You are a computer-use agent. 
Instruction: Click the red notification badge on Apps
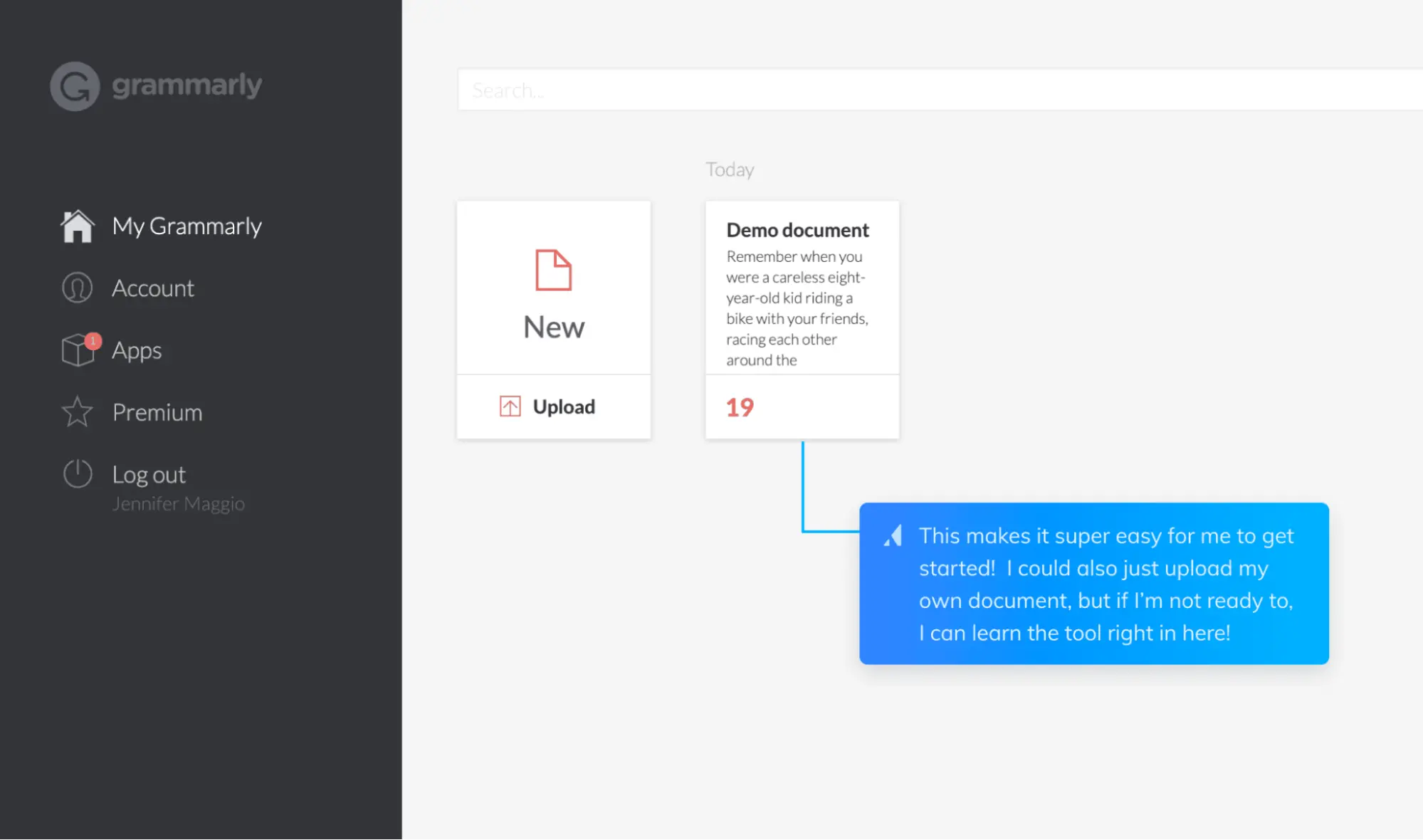[x=93, y=340]
